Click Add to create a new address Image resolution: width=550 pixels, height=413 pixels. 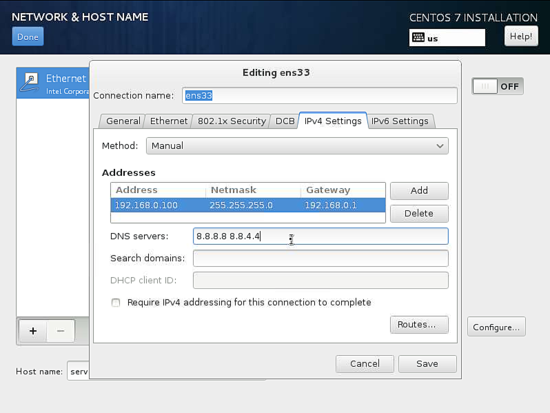pyautogui.click(x=419, y=191)
